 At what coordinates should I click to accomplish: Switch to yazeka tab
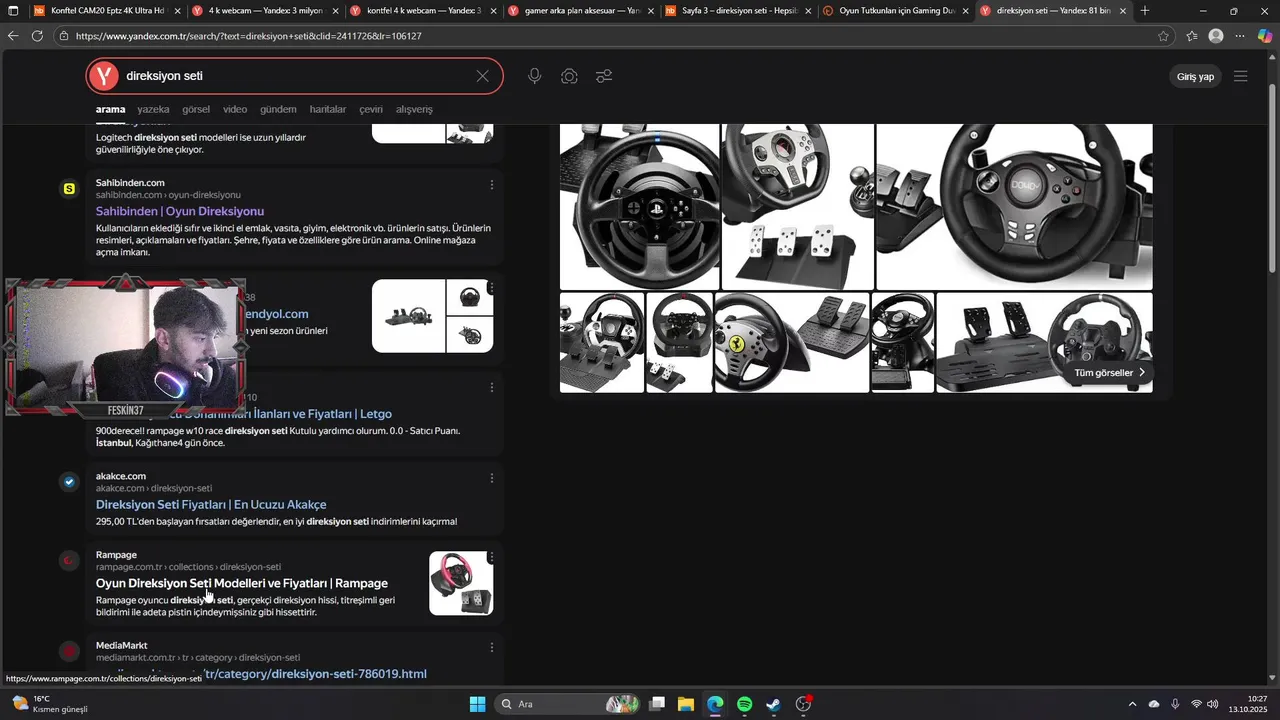(x=153, y=109)
